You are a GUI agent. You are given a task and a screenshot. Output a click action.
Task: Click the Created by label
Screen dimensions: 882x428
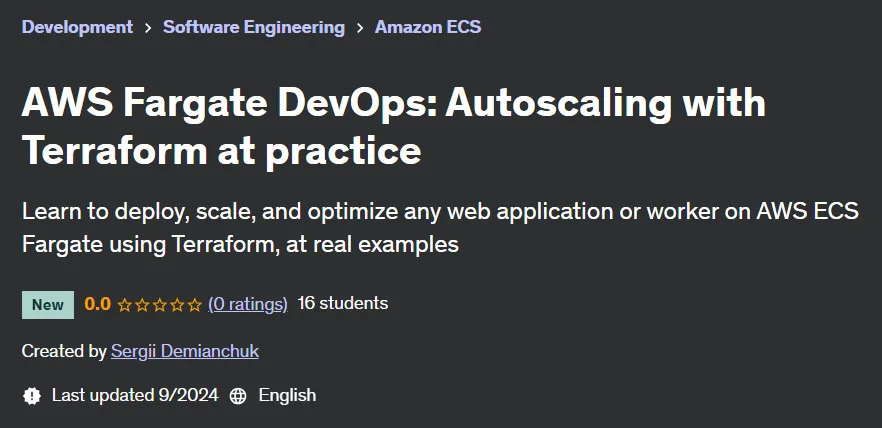click(x=64, y=351)
